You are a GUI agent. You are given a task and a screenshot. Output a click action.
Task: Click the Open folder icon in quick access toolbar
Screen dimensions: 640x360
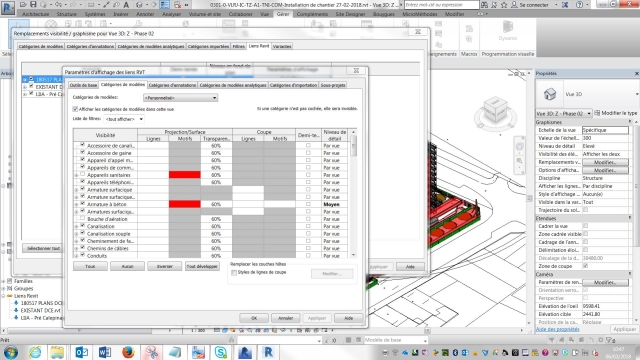click(x=23, y=4)
